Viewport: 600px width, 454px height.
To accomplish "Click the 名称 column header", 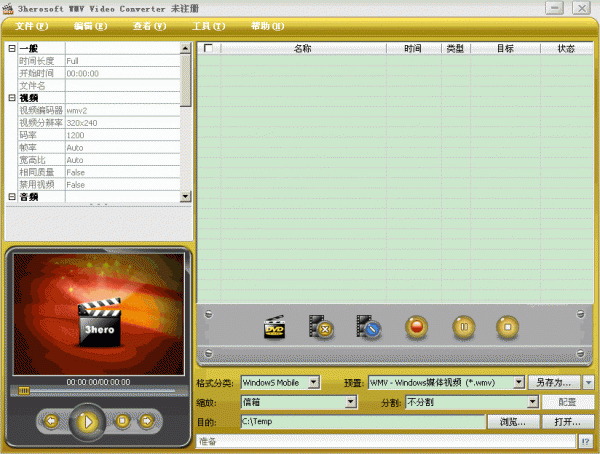I will 303,48.
